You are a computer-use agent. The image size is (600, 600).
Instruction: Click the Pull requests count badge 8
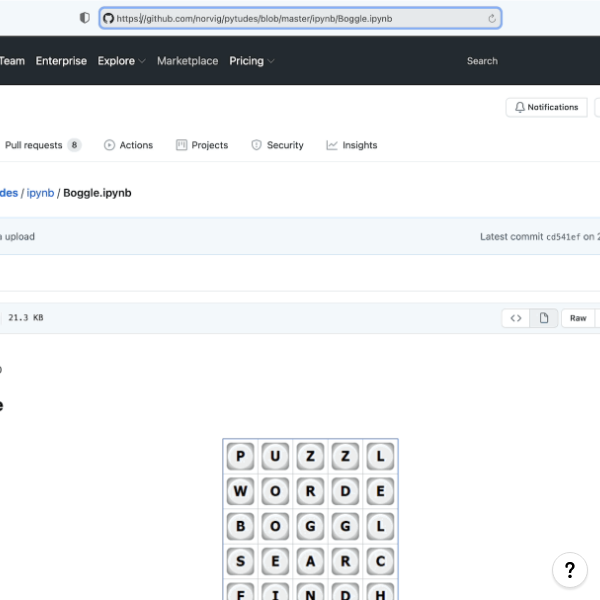(x=74, y=145)
